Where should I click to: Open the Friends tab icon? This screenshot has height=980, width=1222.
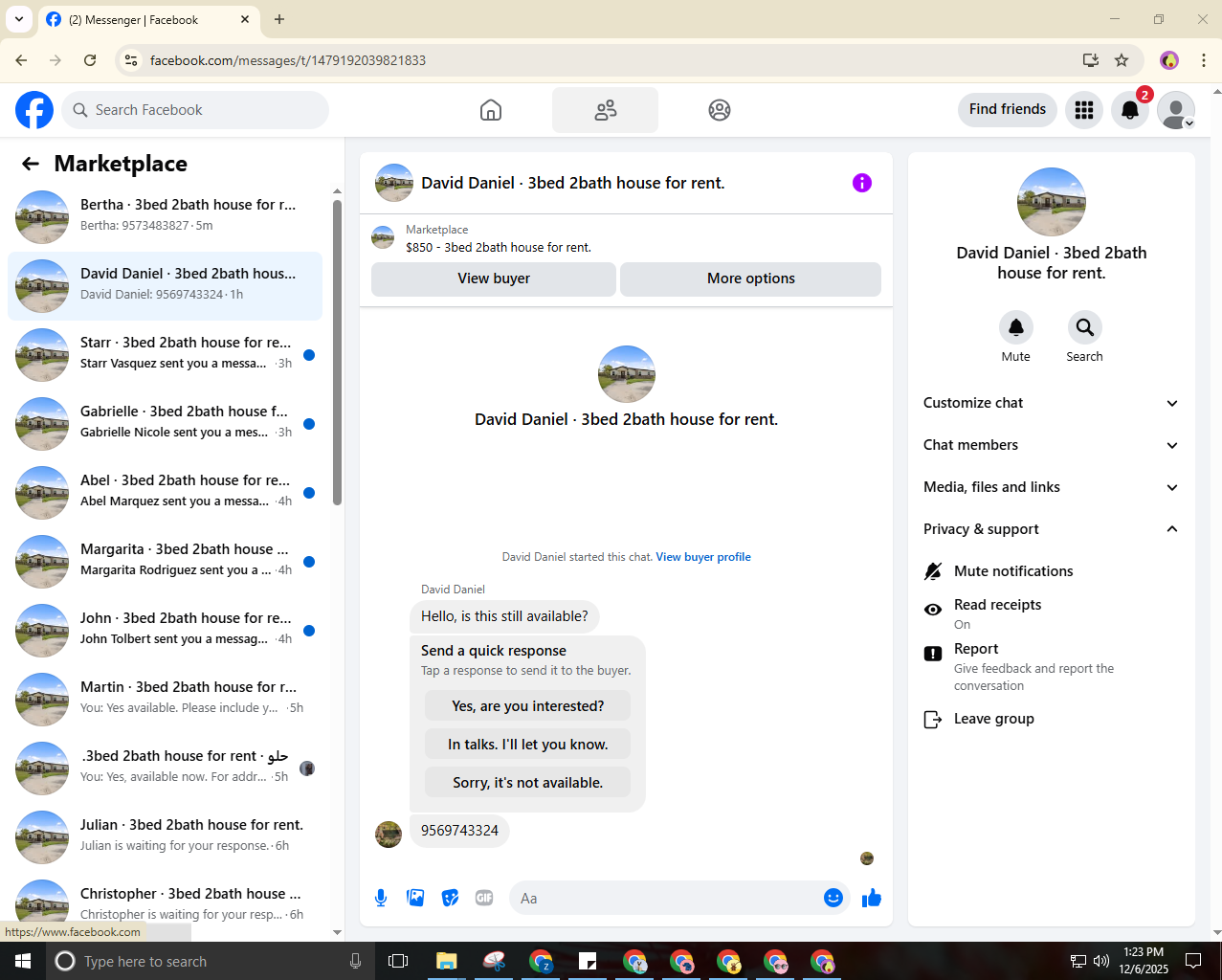605,110
